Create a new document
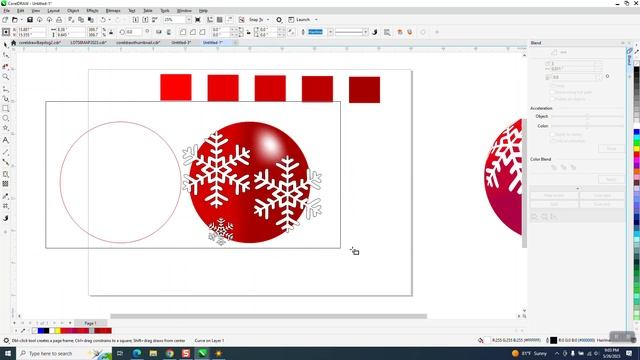 click(x=5, y=20)
